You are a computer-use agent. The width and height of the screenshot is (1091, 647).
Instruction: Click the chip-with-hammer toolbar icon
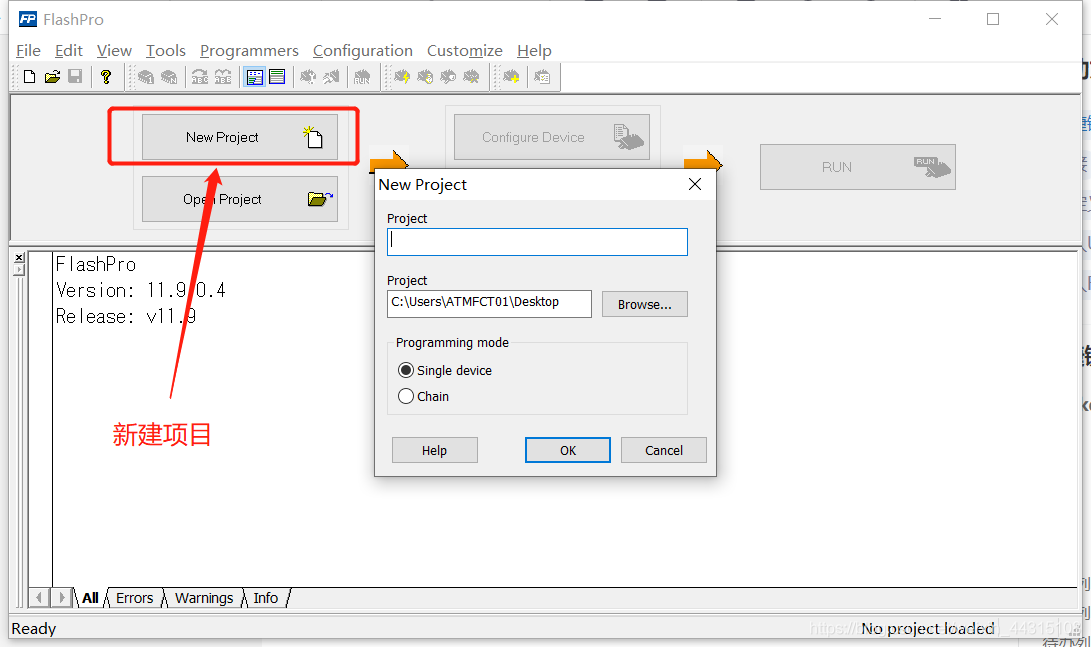pyautogui.click(x=331, y=77)
